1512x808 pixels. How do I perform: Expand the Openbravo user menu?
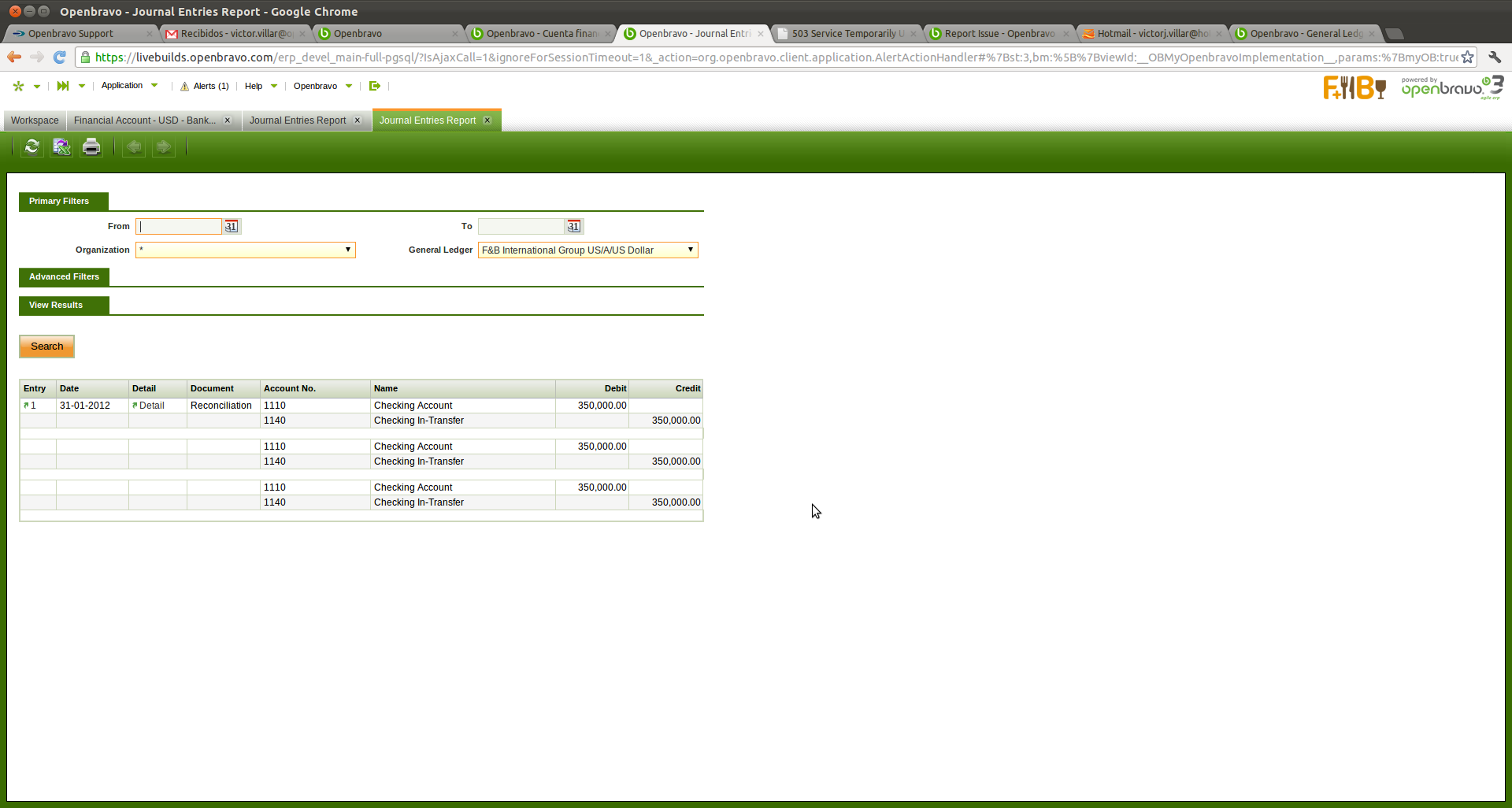pos(323,86)
